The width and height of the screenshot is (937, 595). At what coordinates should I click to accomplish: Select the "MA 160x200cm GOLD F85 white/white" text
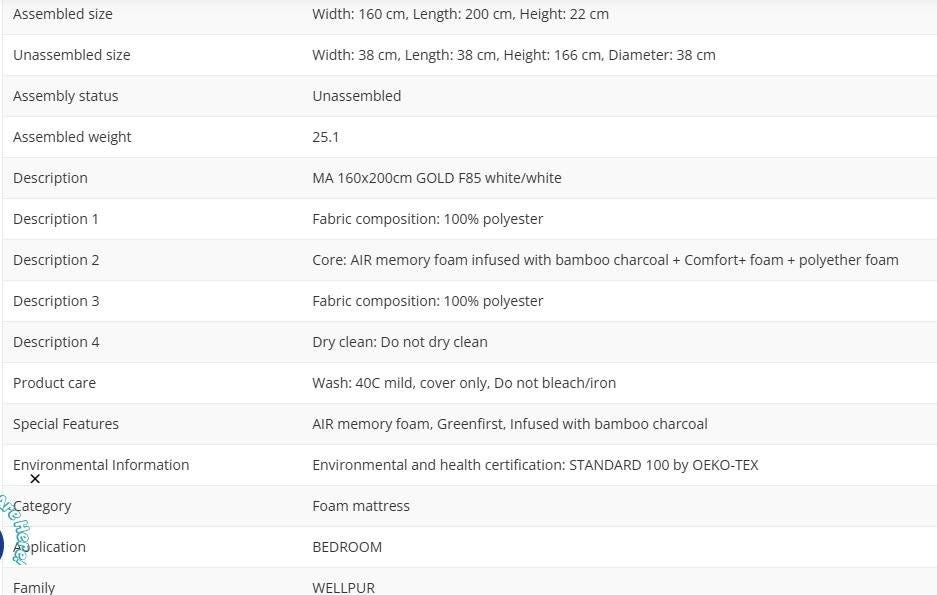tap(436, 178)
